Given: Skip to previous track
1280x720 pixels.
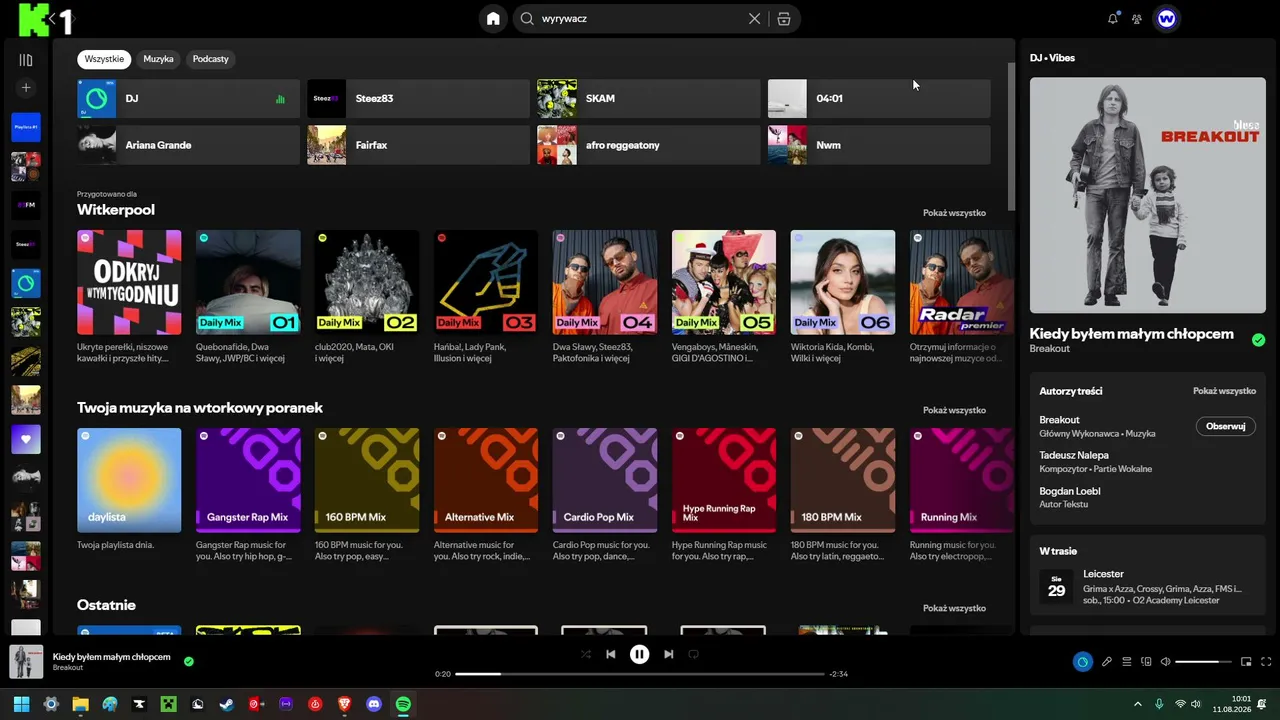Looking at the screenshot, I should [x=611, y=654].
